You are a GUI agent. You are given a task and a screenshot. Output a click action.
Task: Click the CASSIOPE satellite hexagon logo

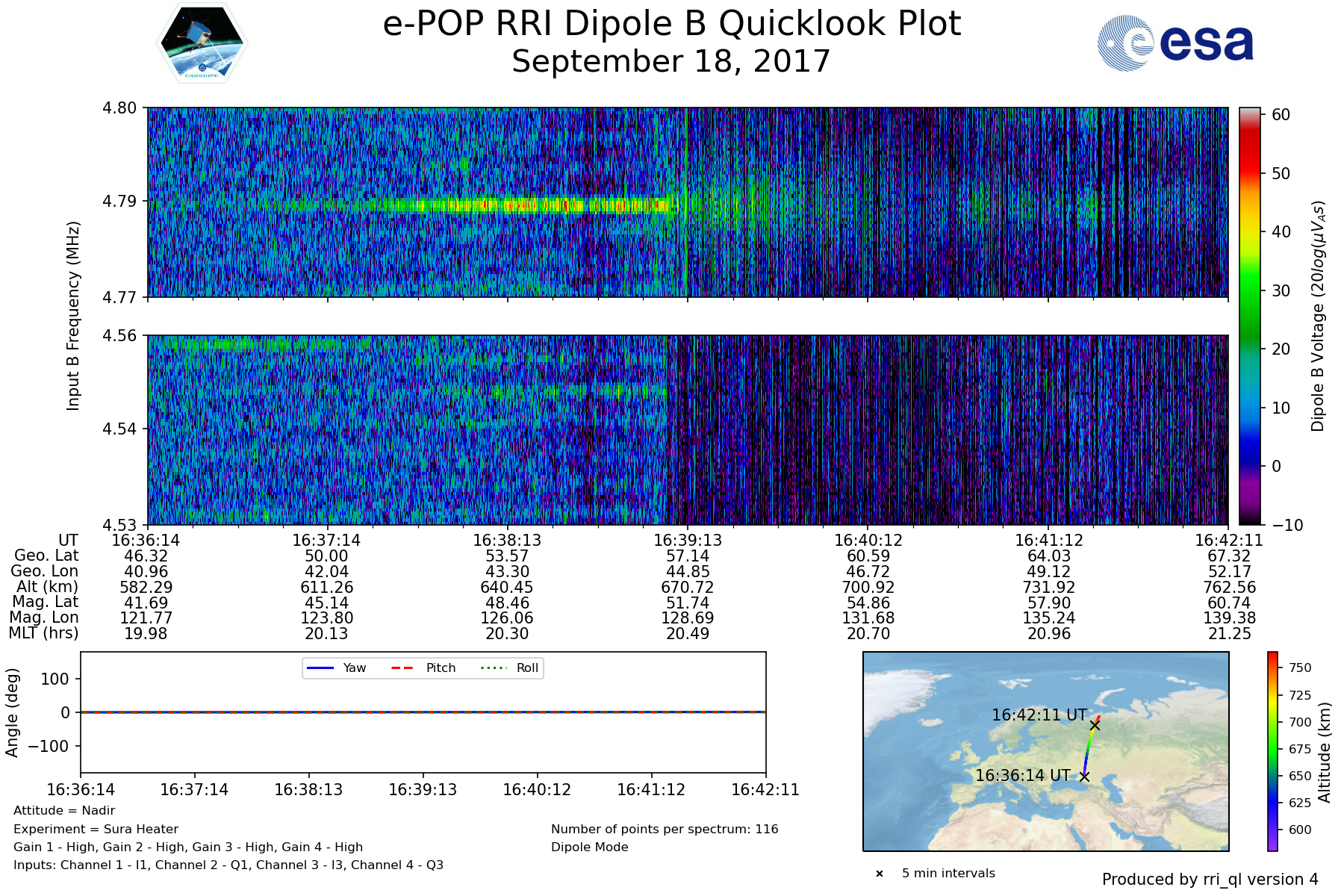click(202, 43)
